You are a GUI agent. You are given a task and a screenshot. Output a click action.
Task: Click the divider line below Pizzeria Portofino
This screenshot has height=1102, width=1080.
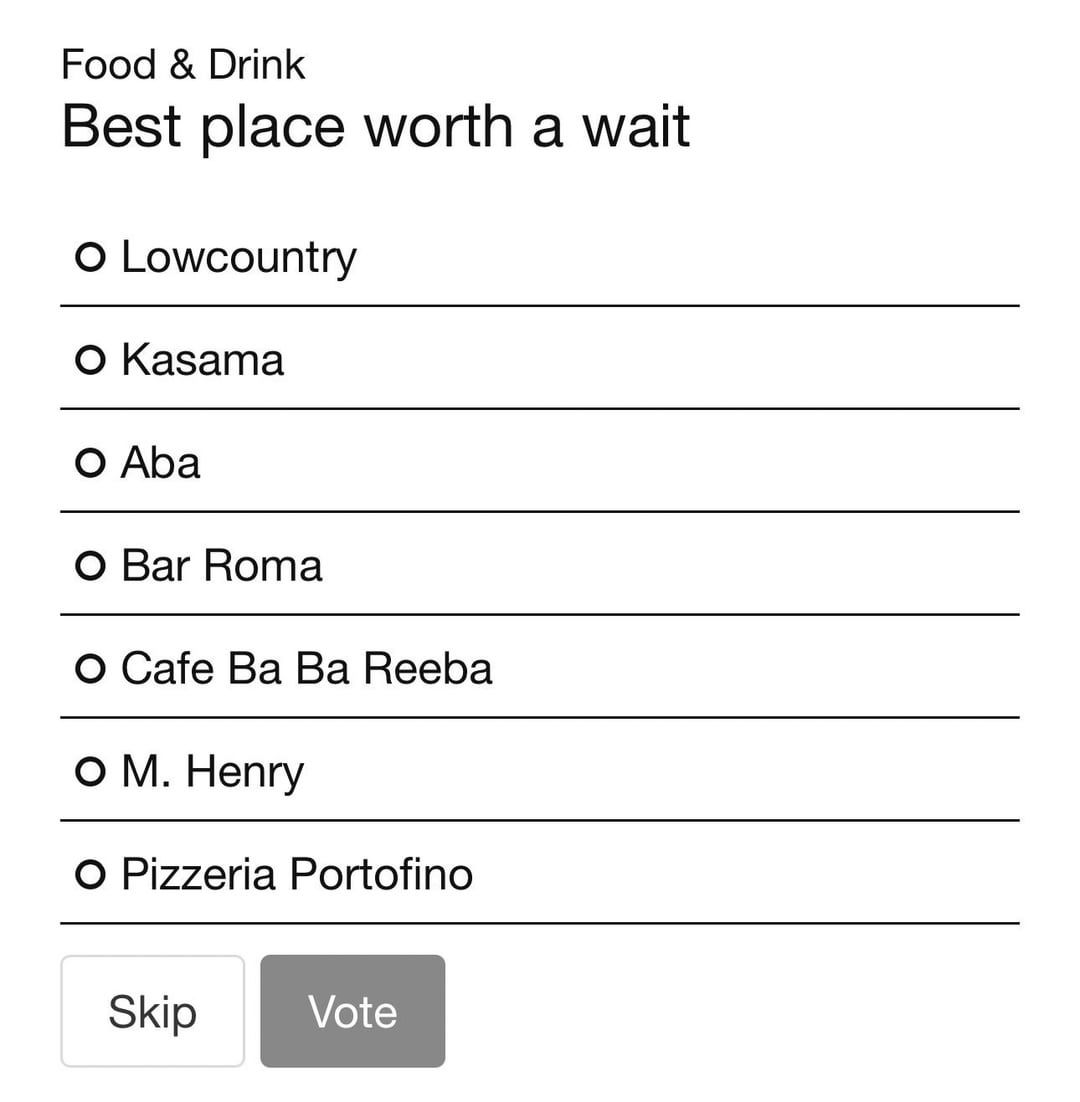point(540,923)
